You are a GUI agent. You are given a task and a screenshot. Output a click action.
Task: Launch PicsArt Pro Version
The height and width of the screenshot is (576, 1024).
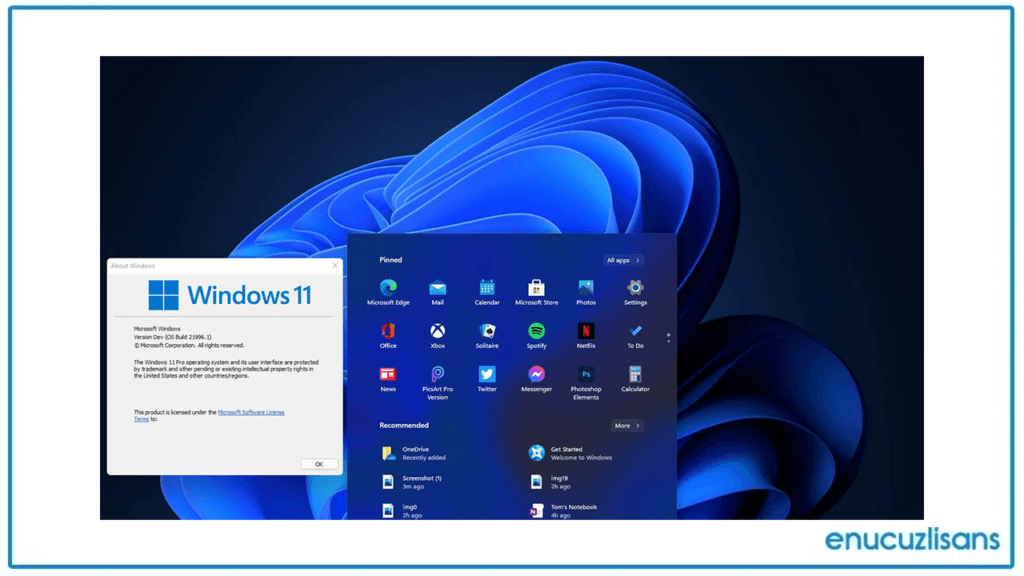[x=437, y=375]
